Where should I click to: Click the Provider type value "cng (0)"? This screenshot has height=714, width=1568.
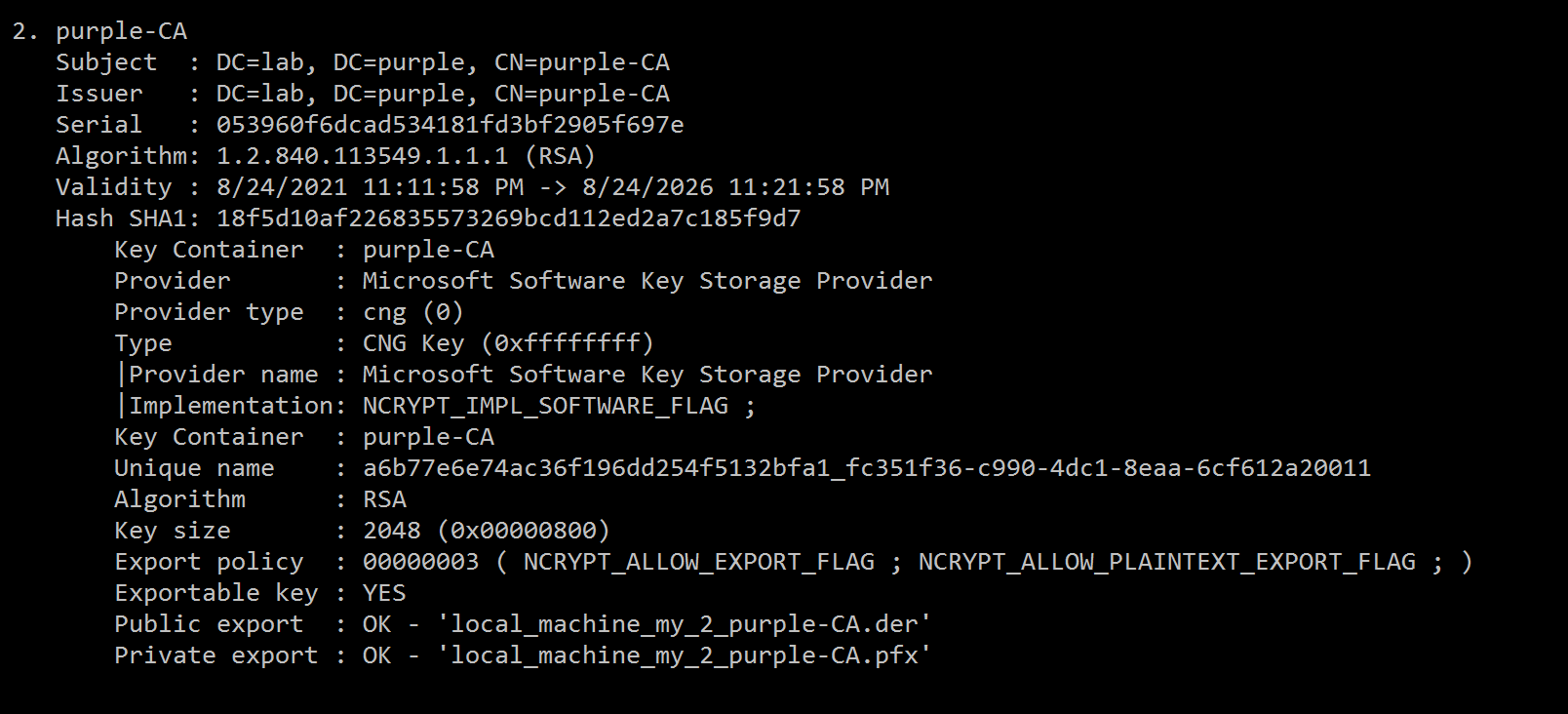point(412,312)
